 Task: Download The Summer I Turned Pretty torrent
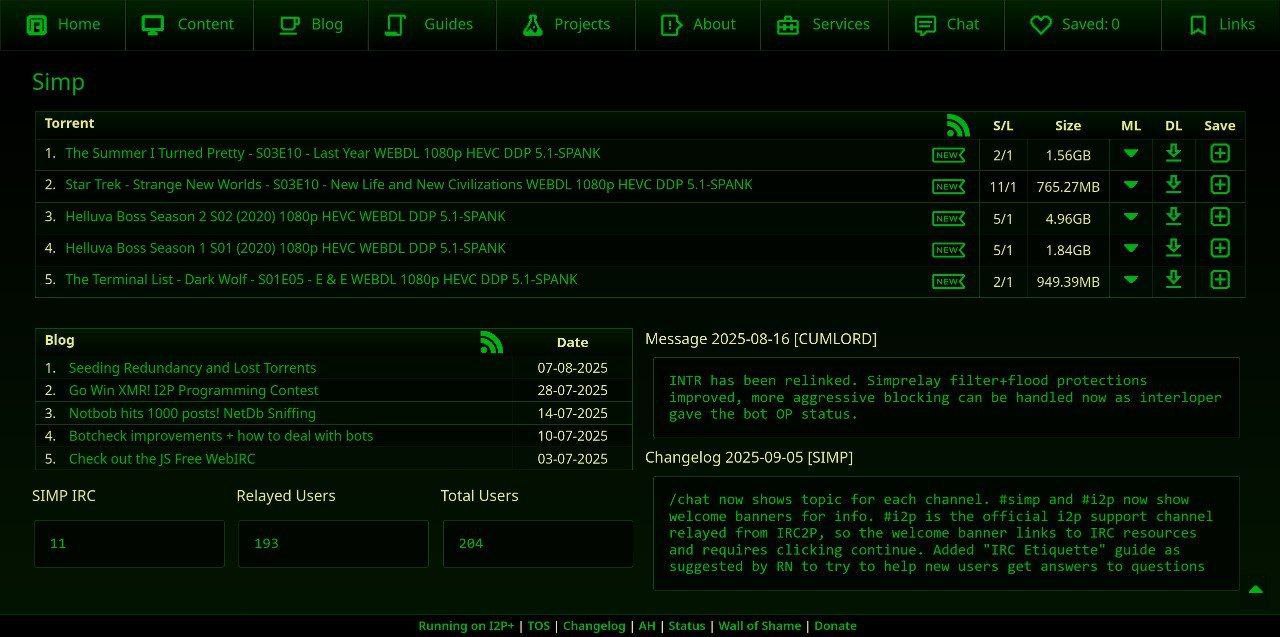point(1173,153)
